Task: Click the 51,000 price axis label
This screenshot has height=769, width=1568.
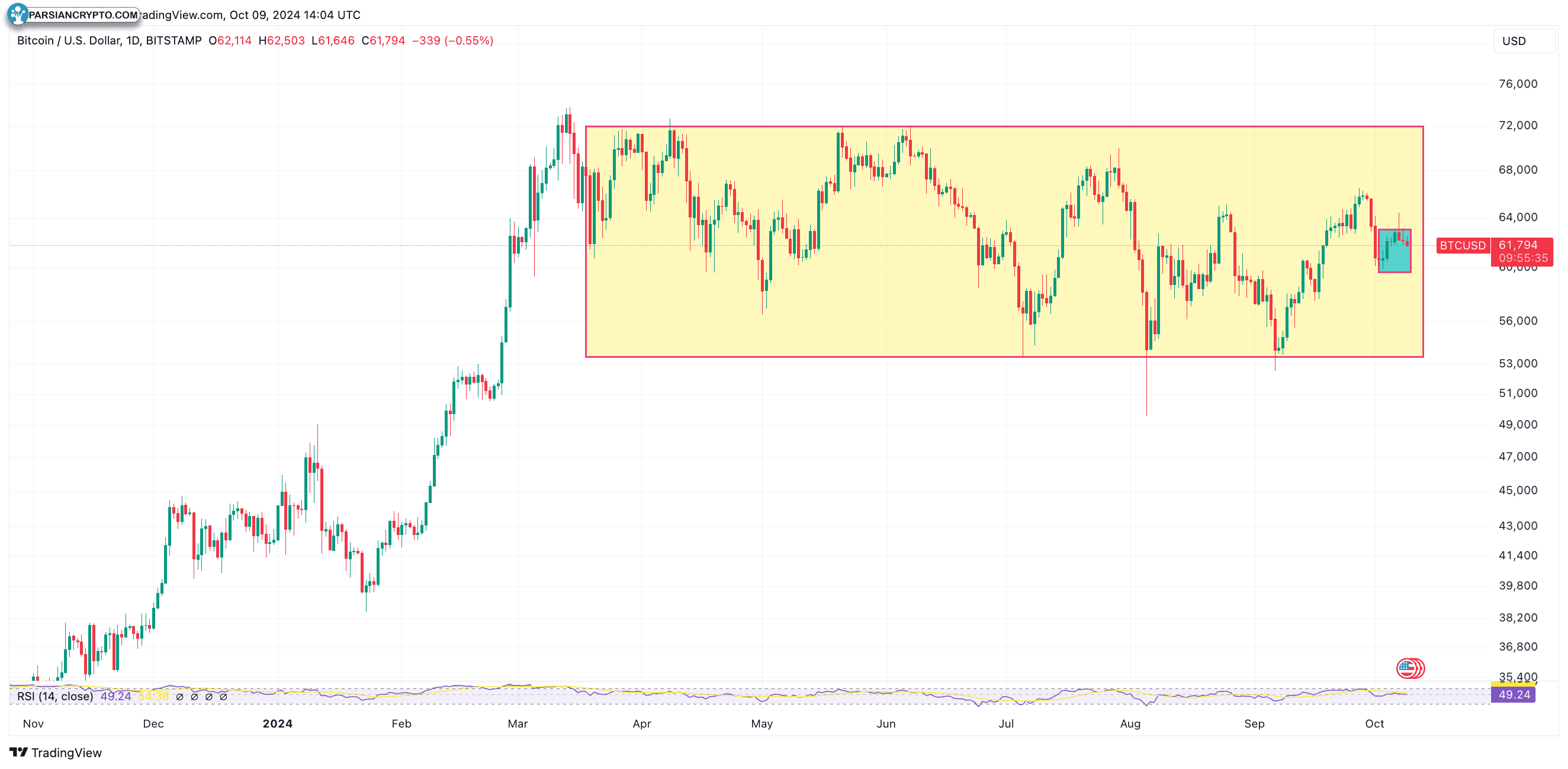Action: coord(1518,393)
